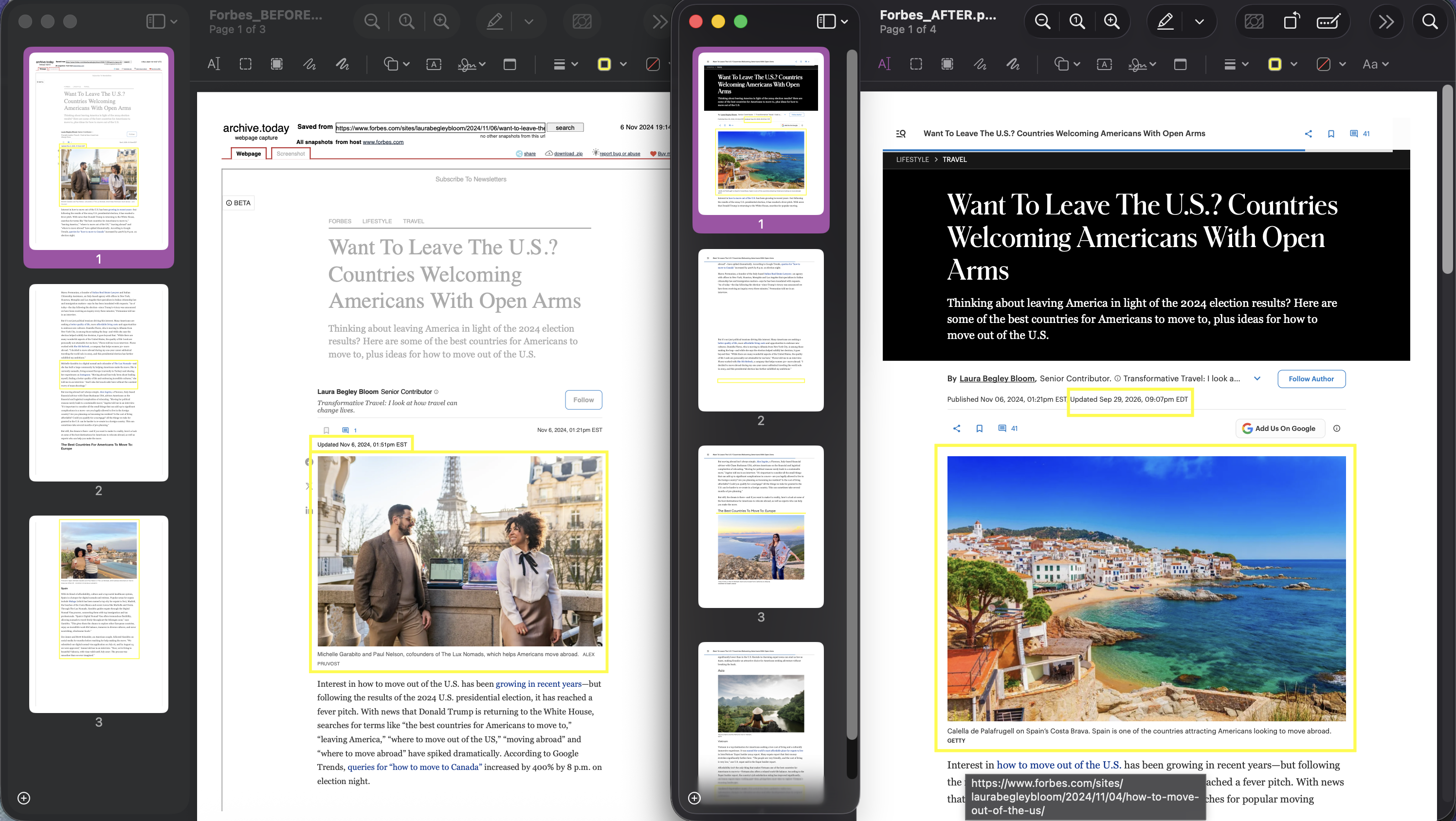
Task: Open Text Style Aa menu in Forbes_AFTER
Action: click(x=1375, y=64)
